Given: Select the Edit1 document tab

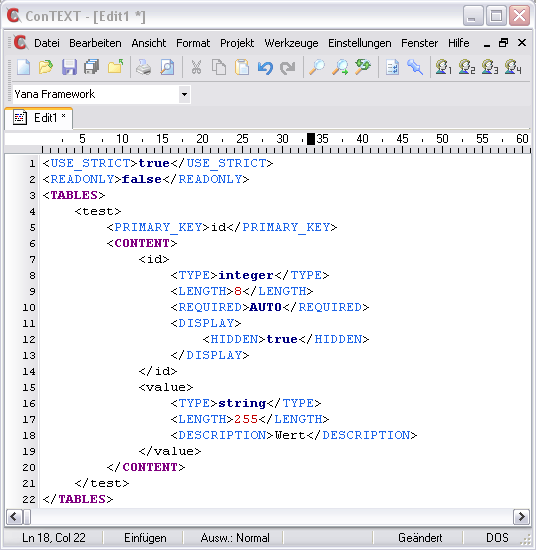Looking at the screenshot, I should click(x=39, y=118).
